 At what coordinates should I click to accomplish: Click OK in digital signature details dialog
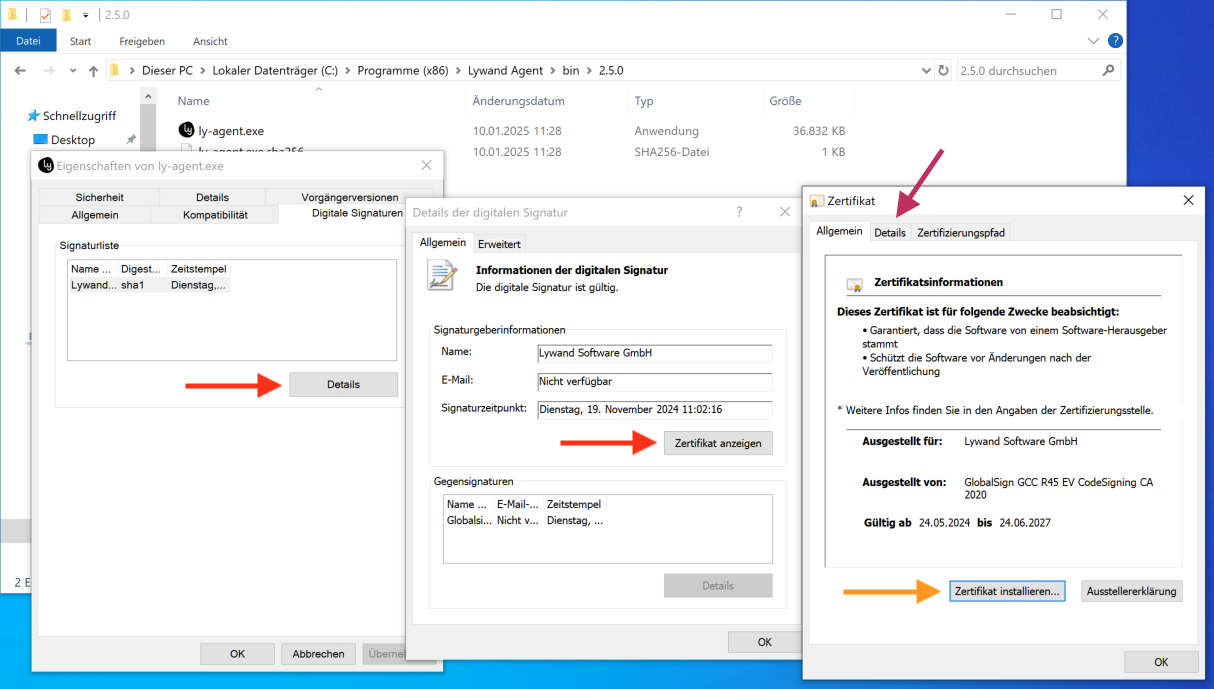764,642
